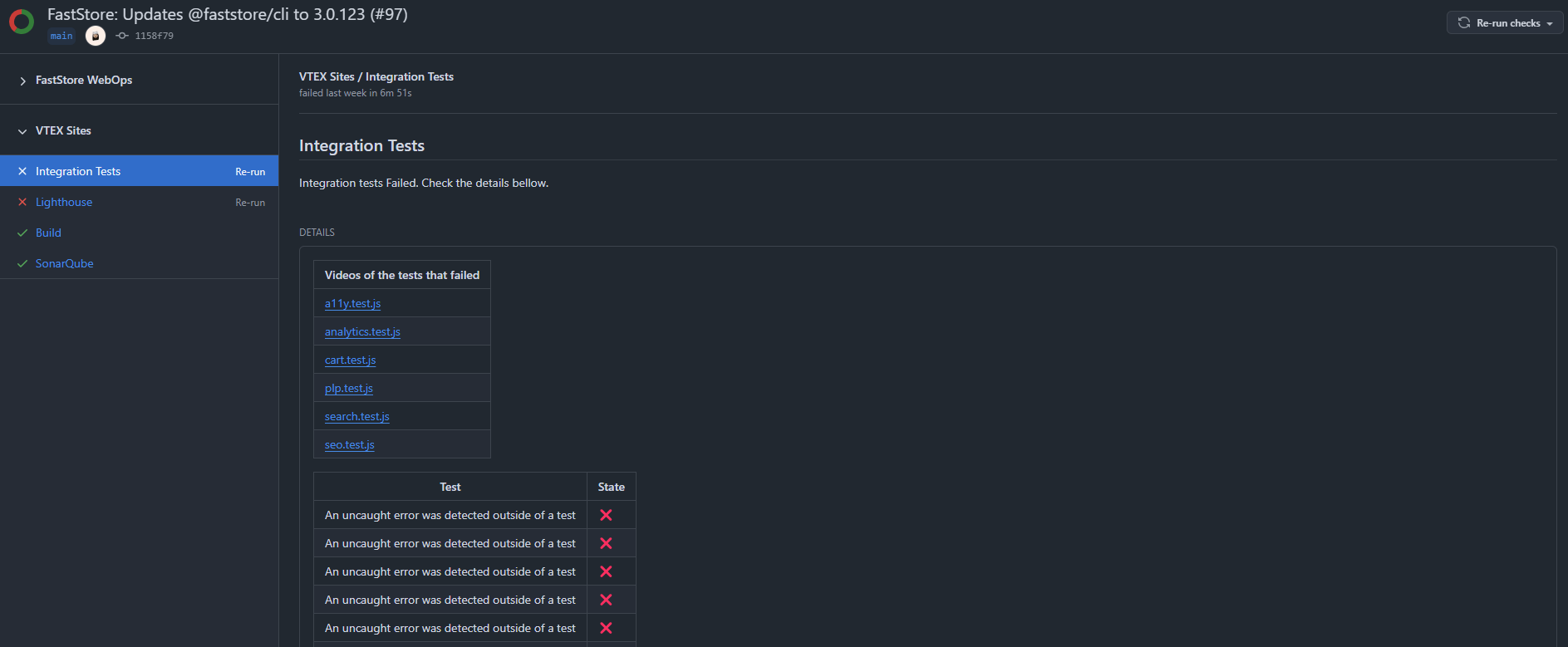Open the Re-run checks dropdown arrow
The image size is (1568, 647).
(1550, 23)
